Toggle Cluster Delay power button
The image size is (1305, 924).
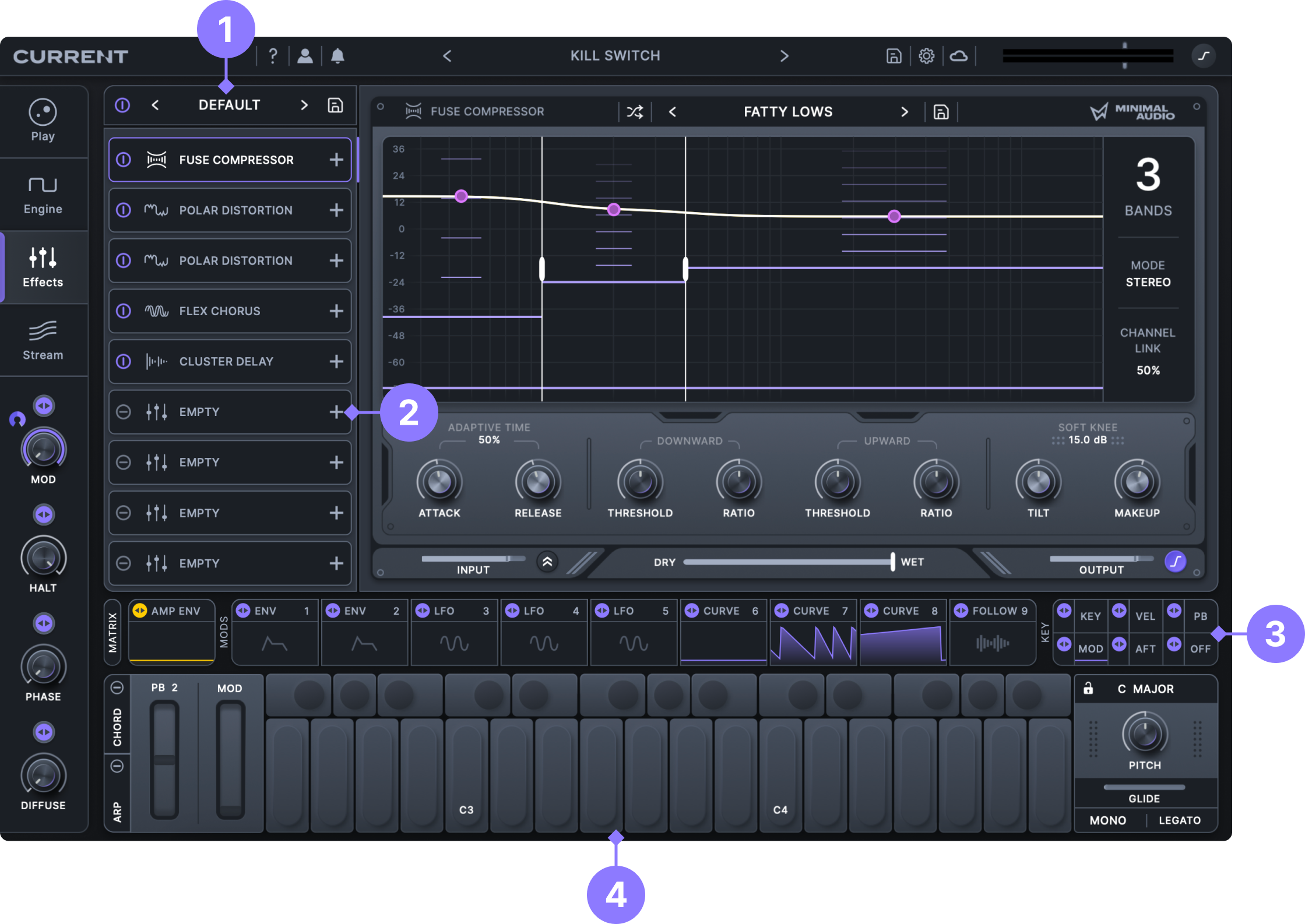click(124, 362)
